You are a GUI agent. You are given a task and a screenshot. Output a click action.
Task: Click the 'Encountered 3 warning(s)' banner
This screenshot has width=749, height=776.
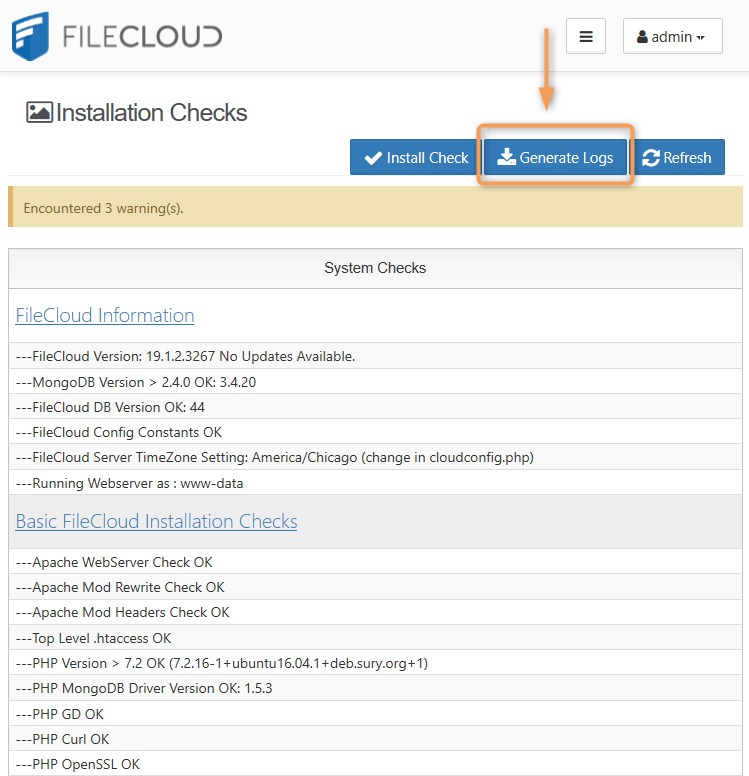(375, 208)
